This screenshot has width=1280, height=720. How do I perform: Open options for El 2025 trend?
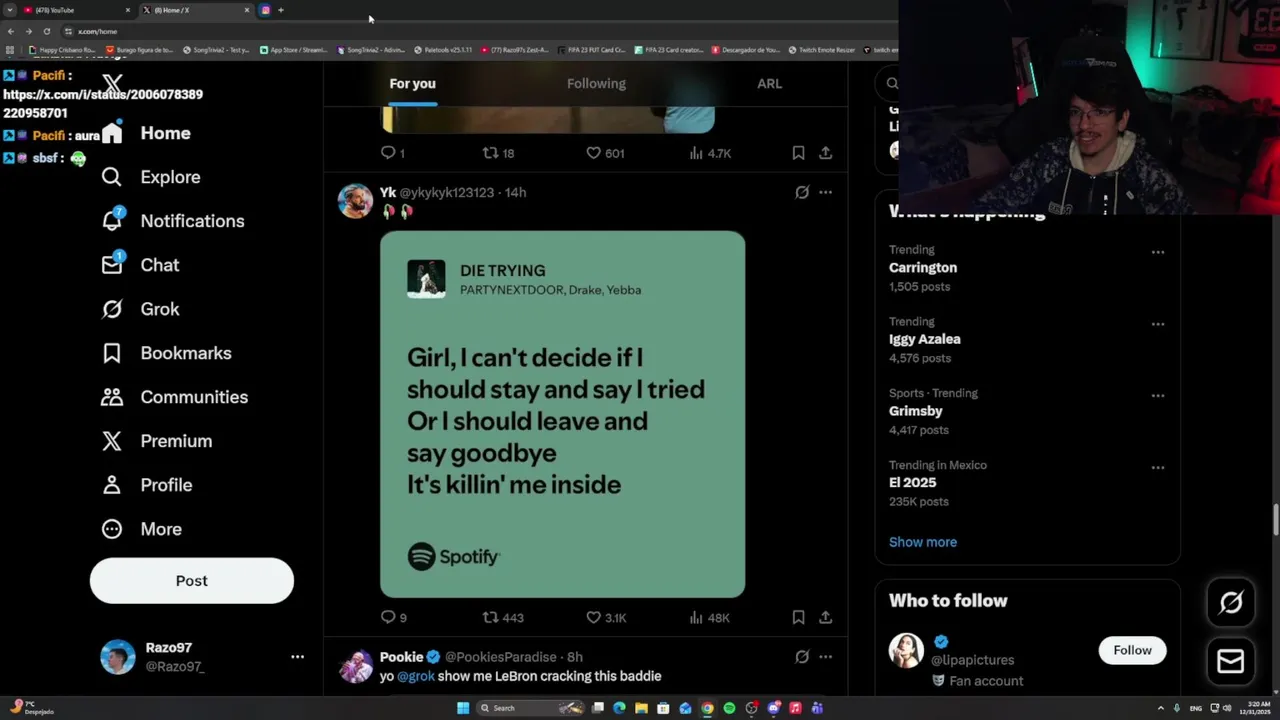click(1157, 468)
